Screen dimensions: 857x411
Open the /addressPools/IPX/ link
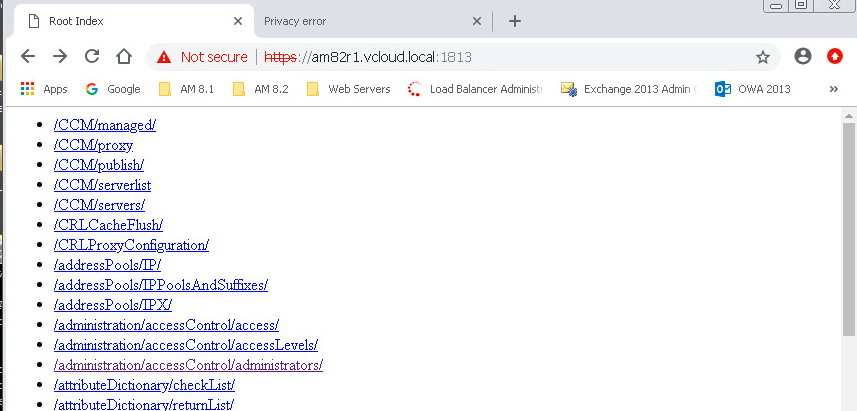tap(113, 305)
